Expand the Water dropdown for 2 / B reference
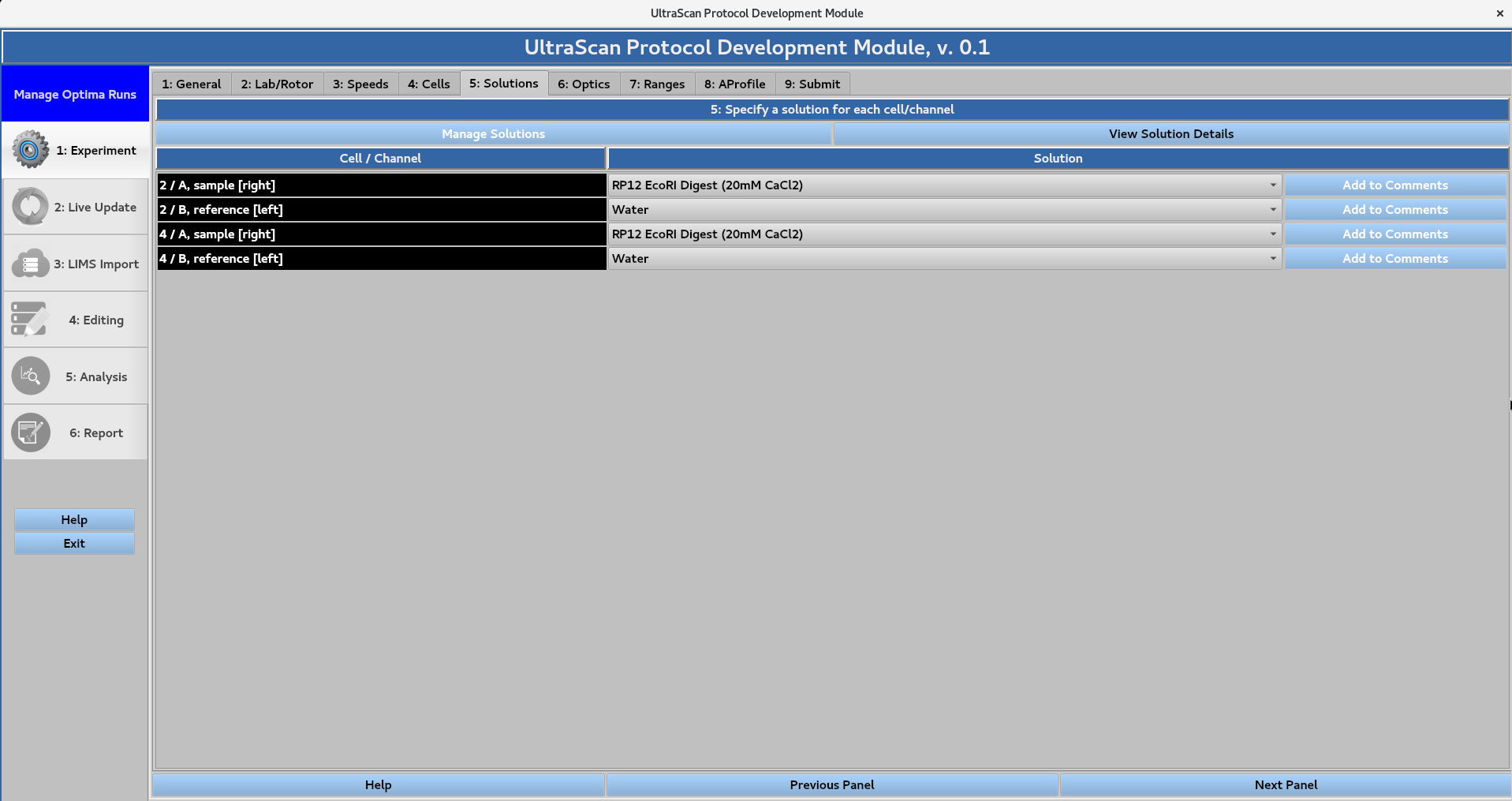The image size is (1512, 801). click(1271, 209)
